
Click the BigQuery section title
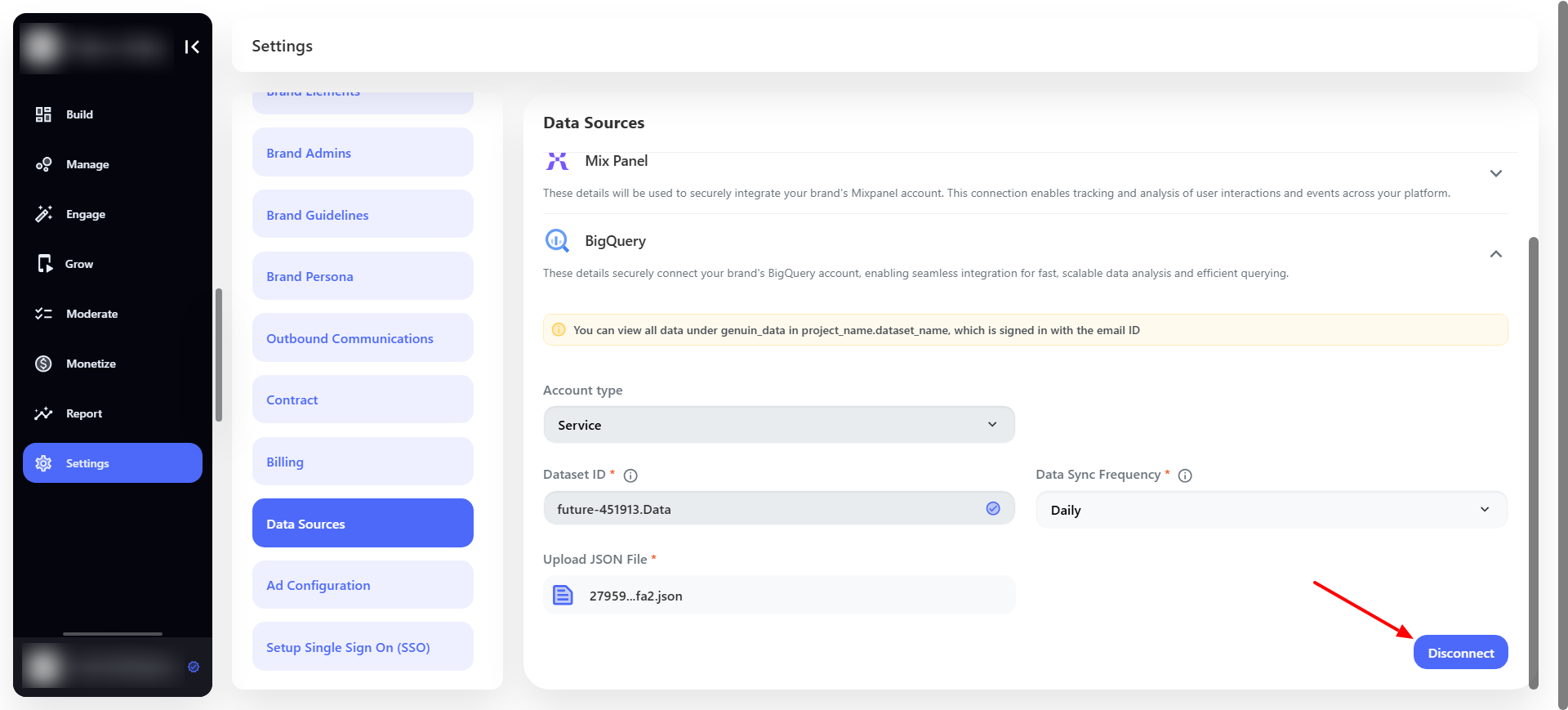pyautogui.click(x=615, y=241)
